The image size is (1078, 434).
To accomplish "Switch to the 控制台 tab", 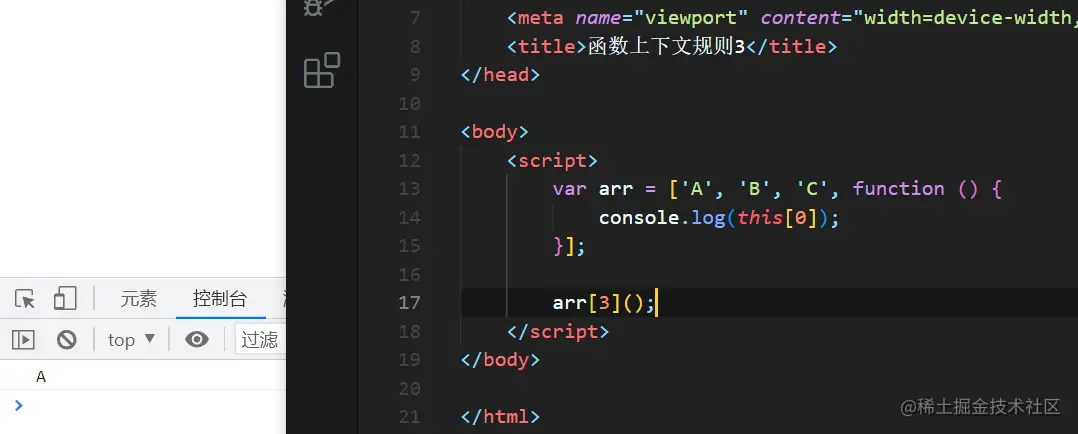I will (220, 299).
